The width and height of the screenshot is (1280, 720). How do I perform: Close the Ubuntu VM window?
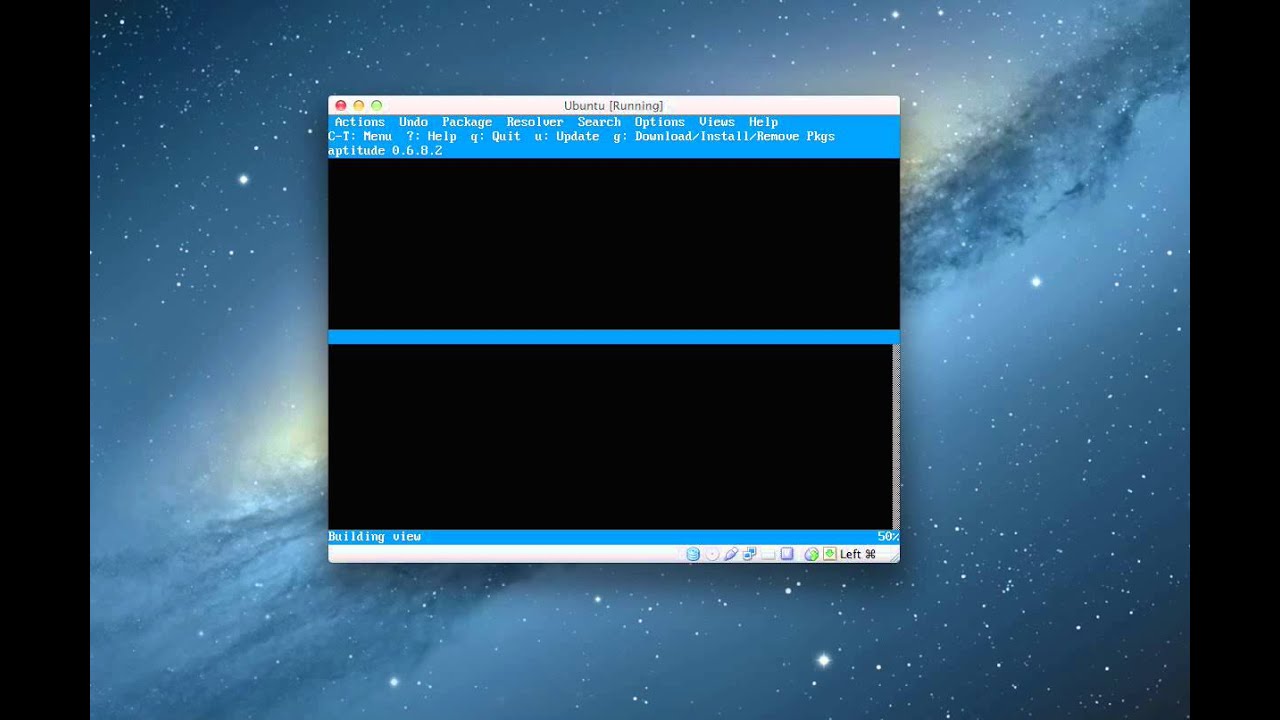pos(340,105)
